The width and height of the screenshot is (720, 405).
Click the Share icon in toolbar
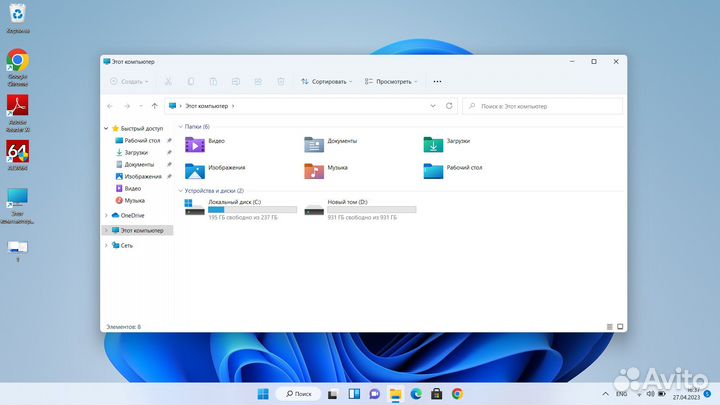[x=258, y=82]
